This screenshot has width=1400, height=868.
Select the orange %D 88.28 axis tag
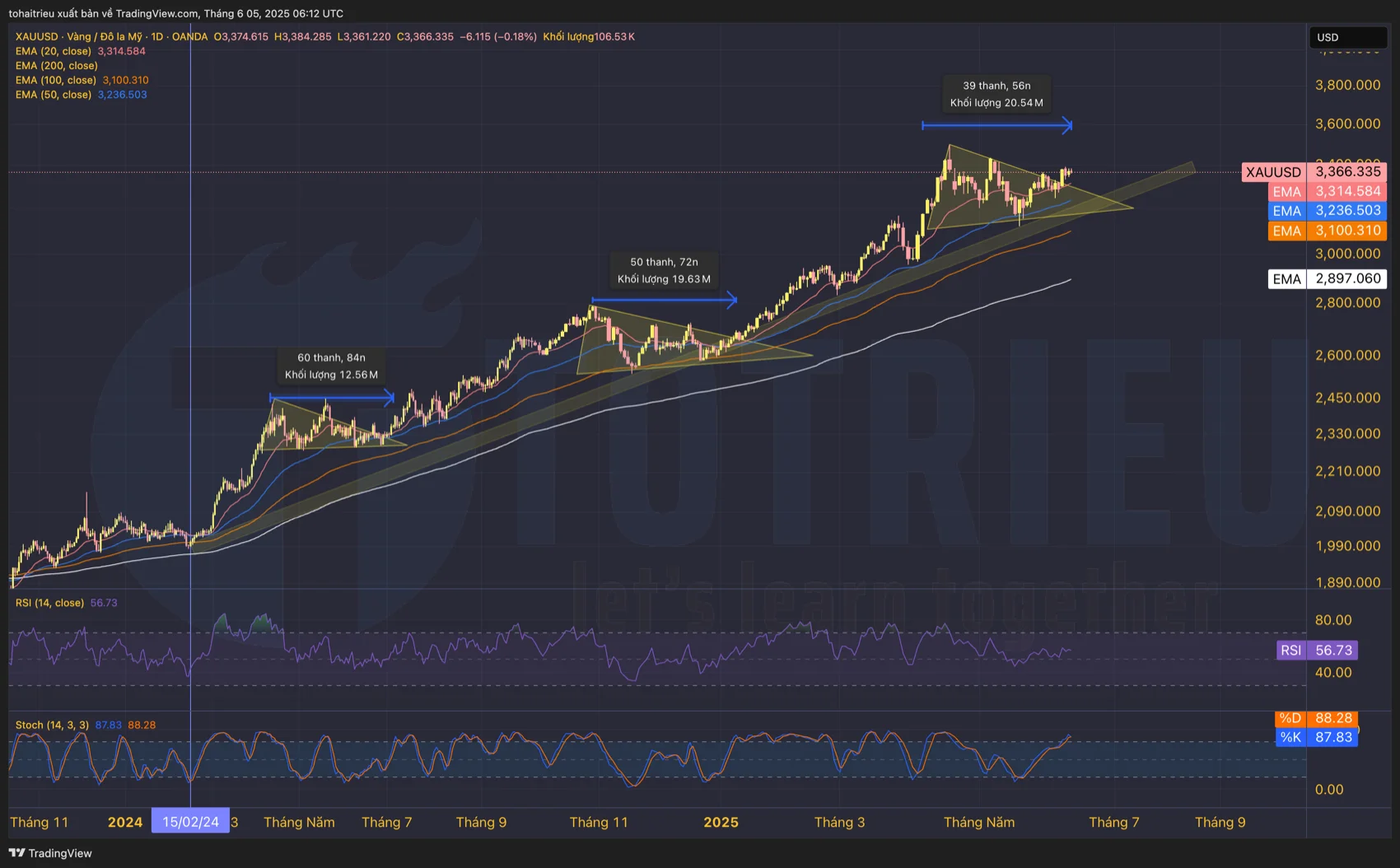[x=1315, y=718]
